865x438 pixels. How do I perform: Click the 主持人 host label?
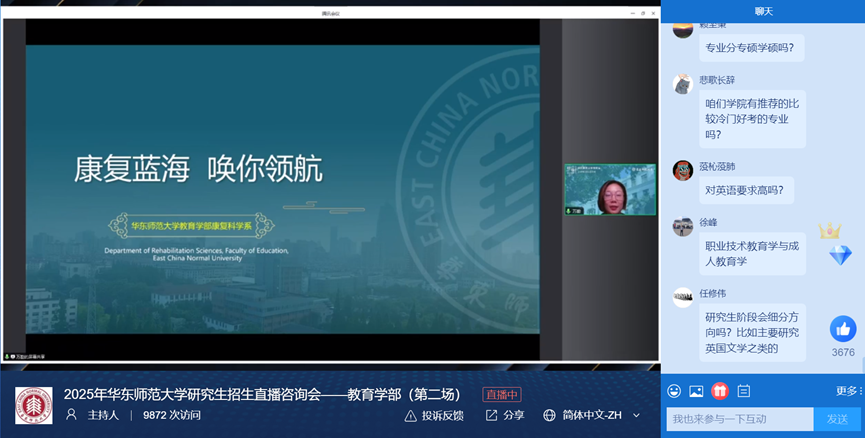coord(103,415)
